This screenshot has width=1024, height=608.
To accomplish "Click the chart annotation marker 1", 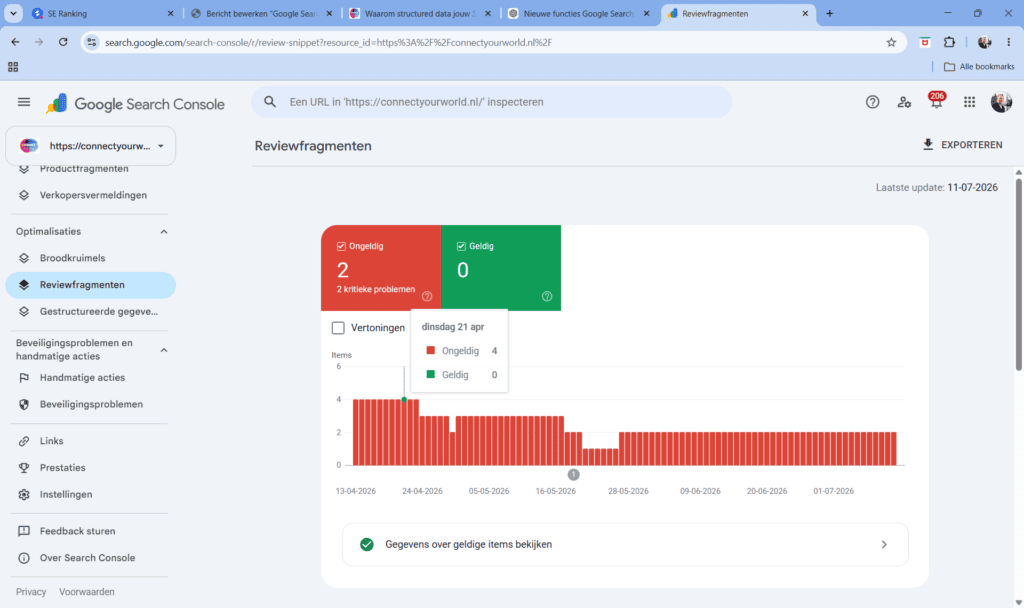I will [x=573, y=475].
